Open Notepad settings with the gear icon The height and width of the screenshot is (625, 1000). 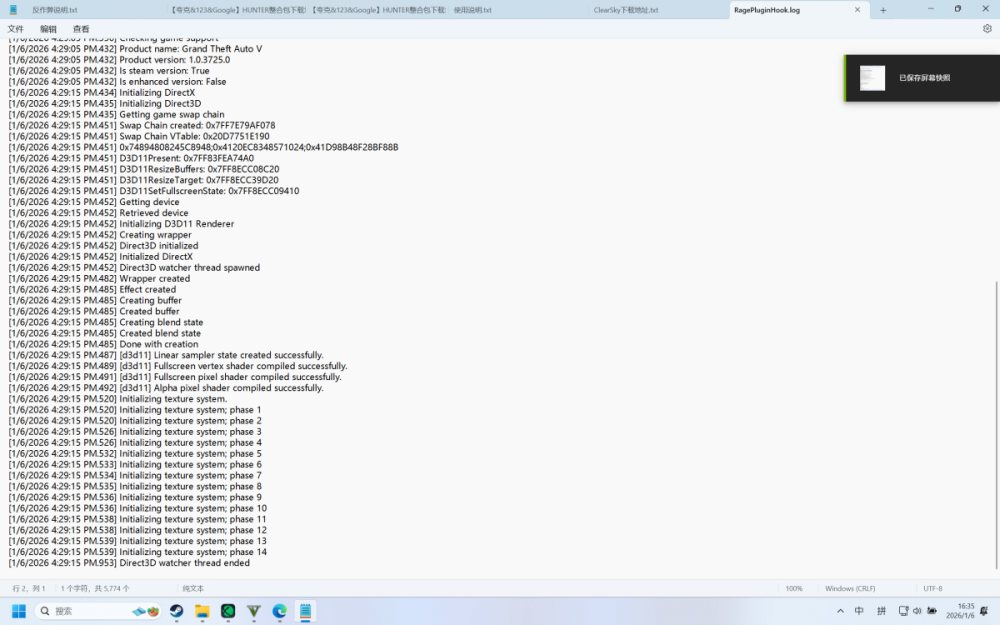(x=987, y=29)
